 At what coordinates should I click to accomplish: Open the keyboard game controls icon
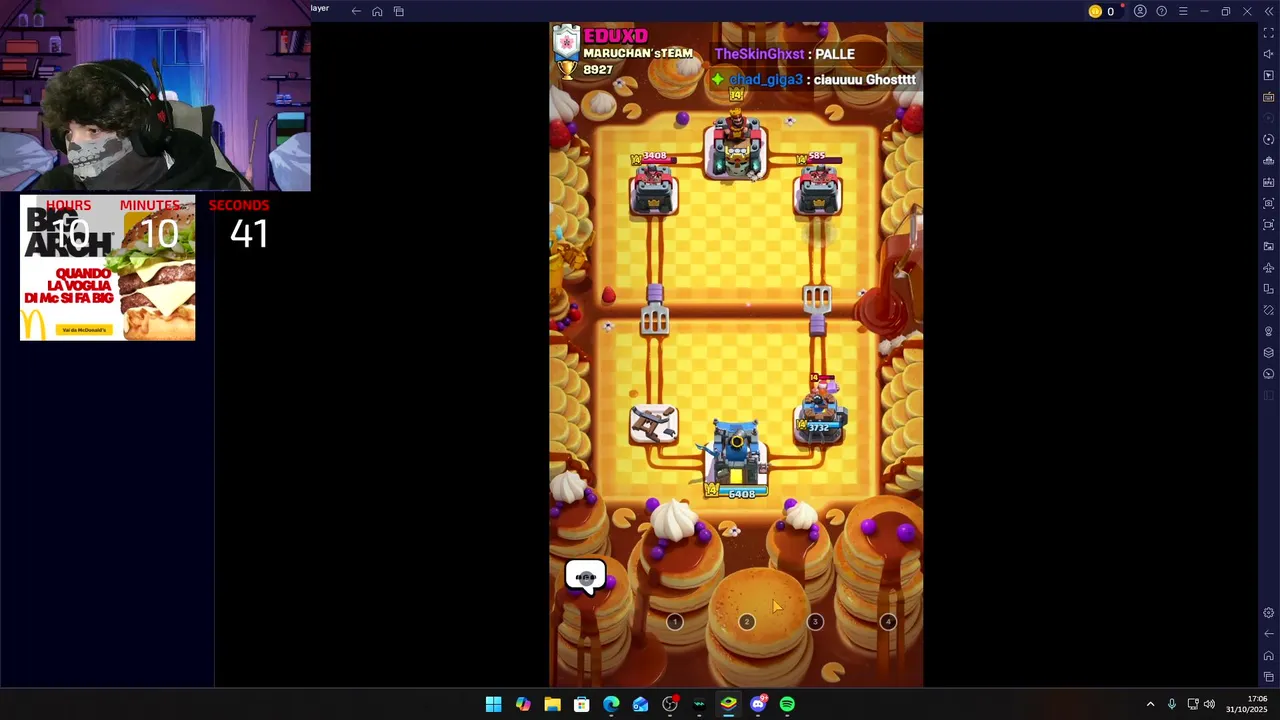[1268, 97]
